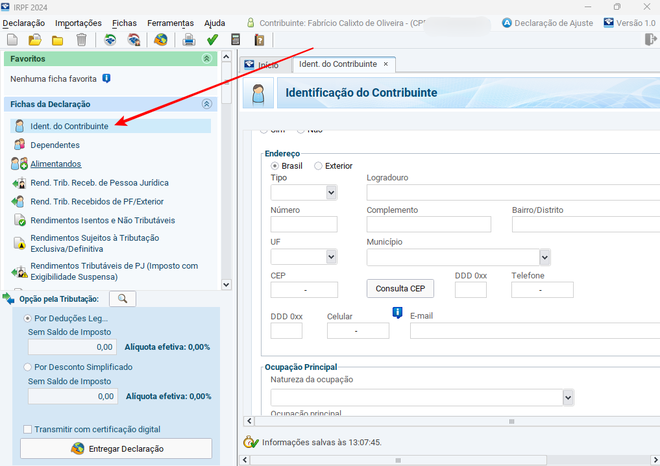This screenshot has width=660, height=466.
Task: Click the Consulta CEP button
Action: [400, 288]
